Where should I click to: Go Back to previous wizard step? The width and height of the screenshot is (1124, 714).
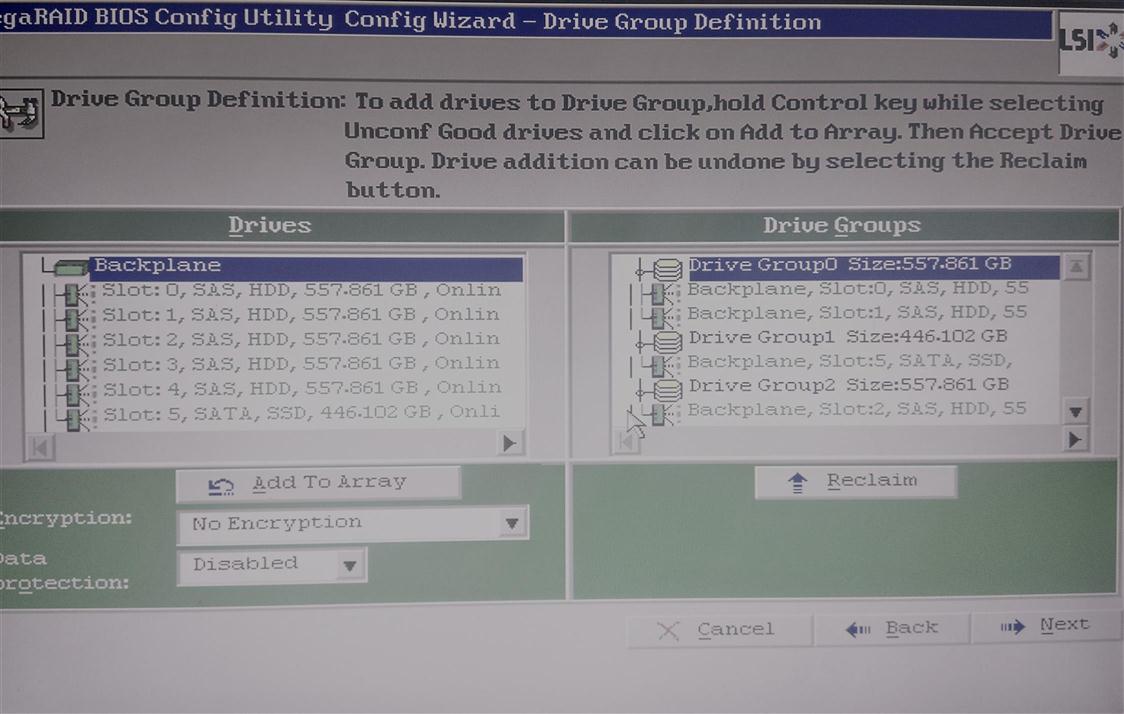click(x=892, y=629)
